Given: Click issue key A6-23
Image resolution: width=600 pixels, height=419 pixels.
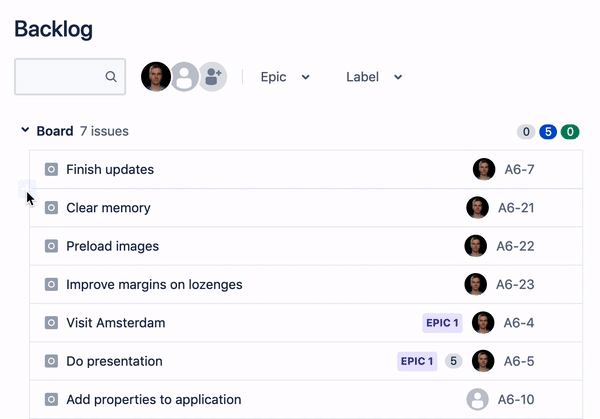Looking at the screenshot, I should pos(515,284).
